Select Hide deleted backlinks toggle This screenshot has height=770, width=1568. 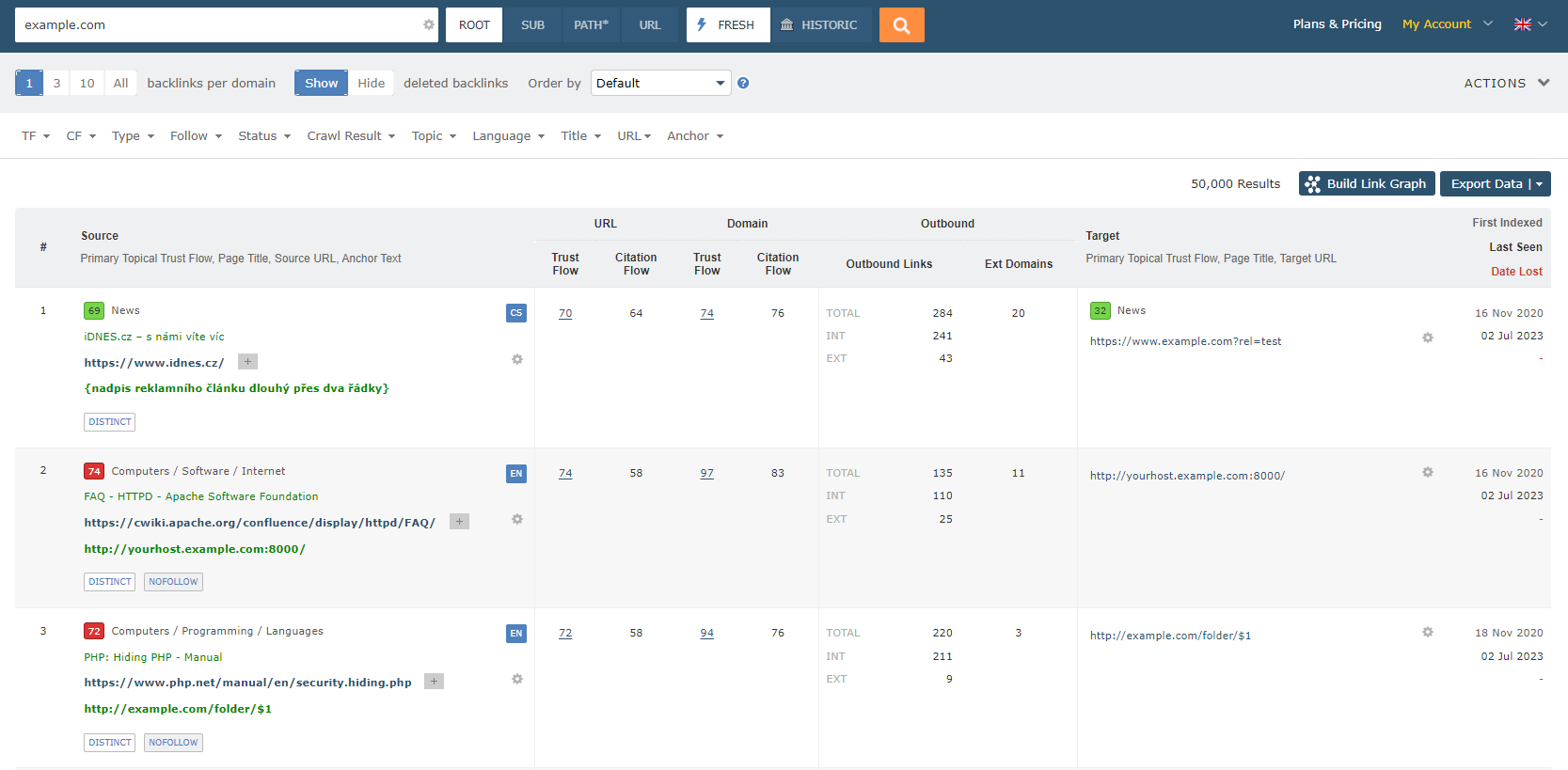pyautogui.click(x=371, y=83)
